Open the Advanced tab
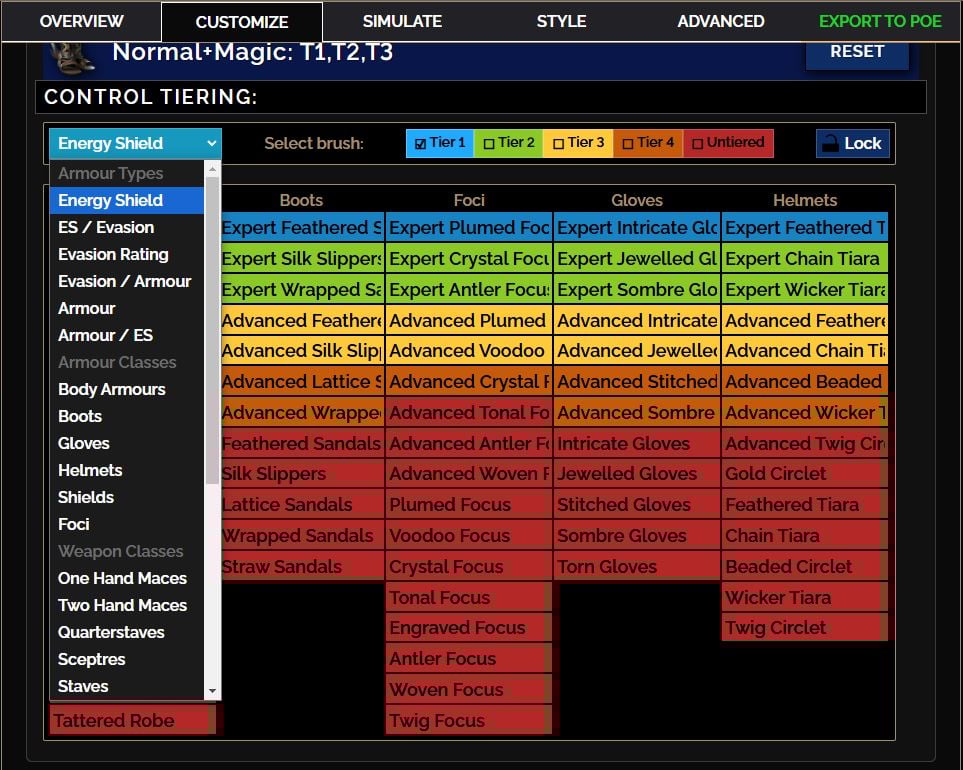This screenshot has width=963, height=770. (x=720, y=21)
